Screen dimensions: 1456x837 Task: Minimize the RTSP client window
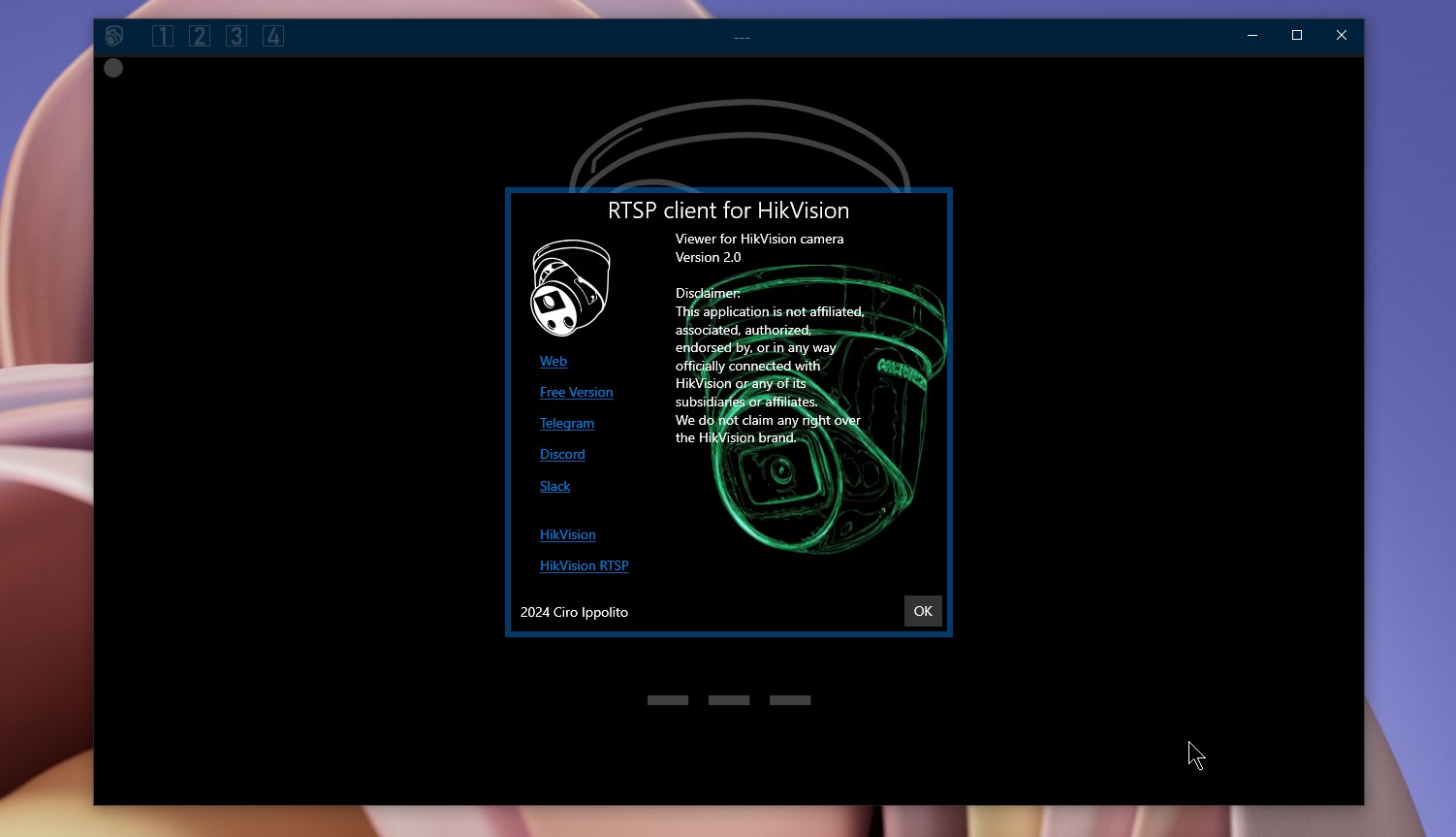1252,35
